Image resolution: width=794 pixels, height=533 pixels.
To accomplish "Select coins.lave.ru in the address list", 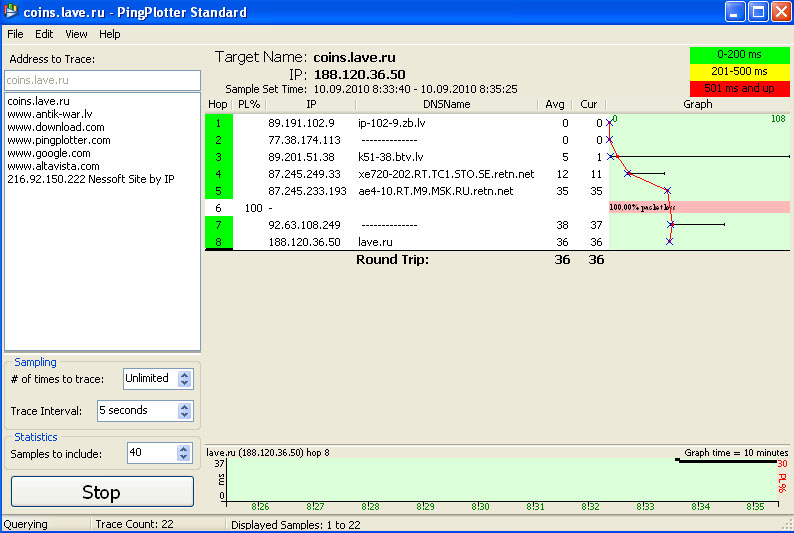I will [38, 101].
